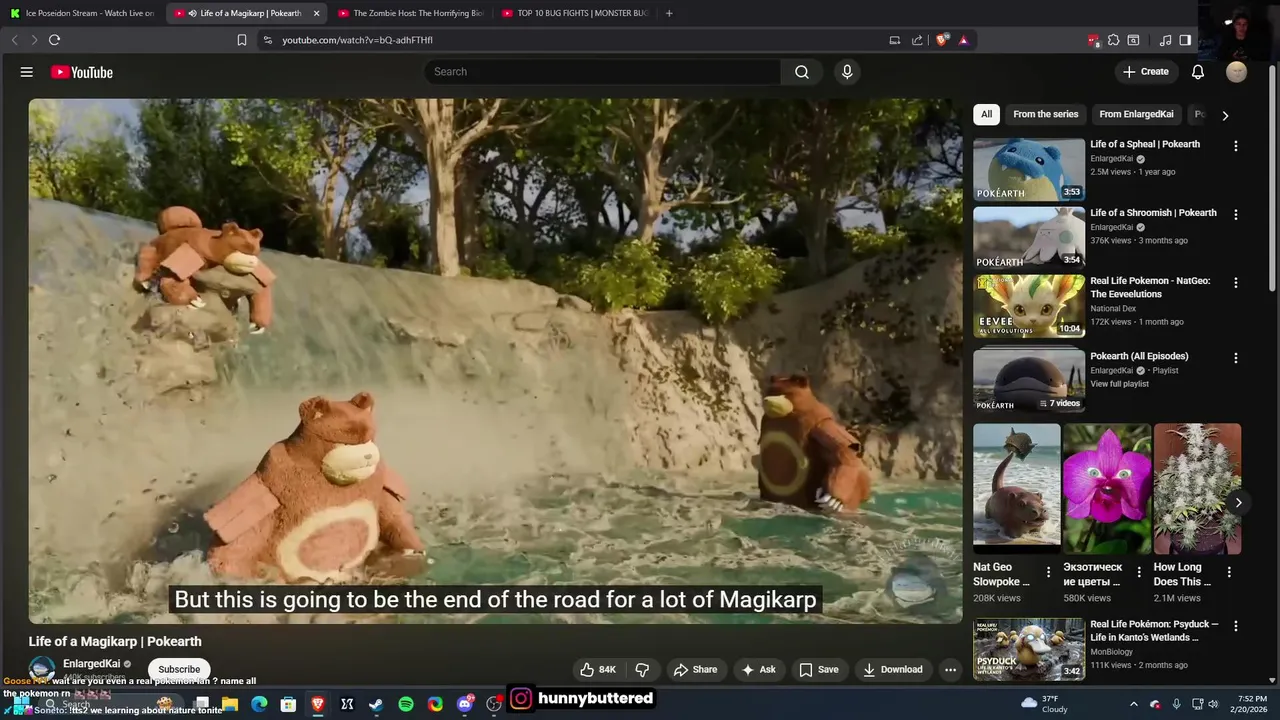Open the weather widget showing 37°F Cloudy
Screen dimensions: 1280x720
(1045, 704)
